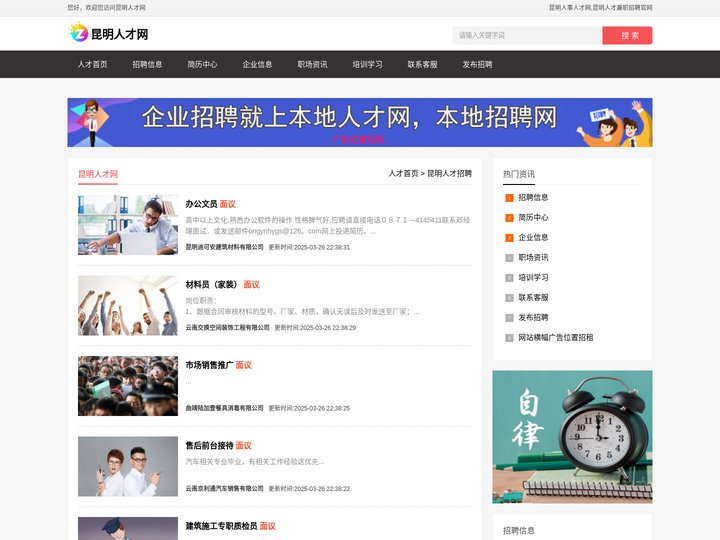Open the 材料员（家装） job thumbnail image
The width and height of the screenshot is (720, 540).
coord(128,305)
